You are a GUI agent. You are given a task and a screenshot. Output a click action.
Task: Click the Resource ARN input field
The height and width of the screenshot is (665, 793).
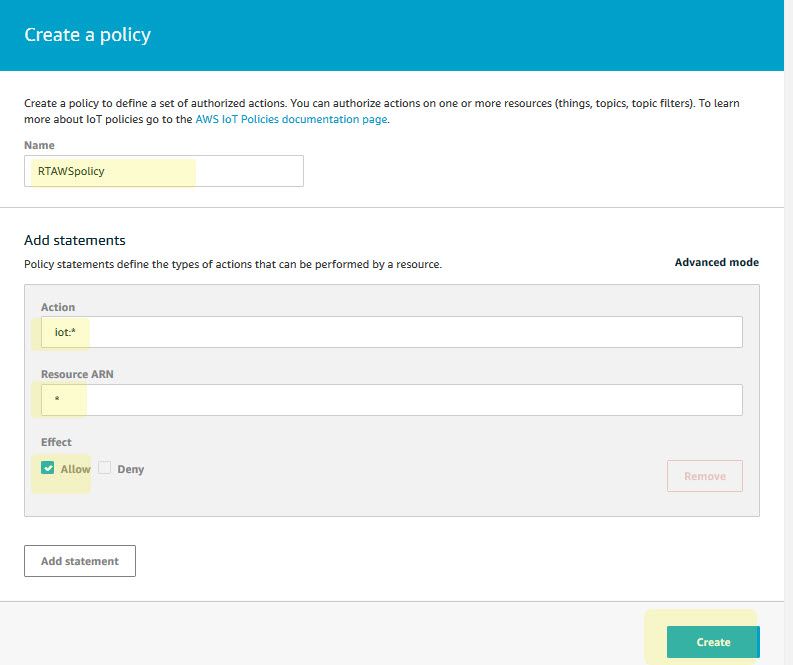pyautogui.click(x=391, y=400)
